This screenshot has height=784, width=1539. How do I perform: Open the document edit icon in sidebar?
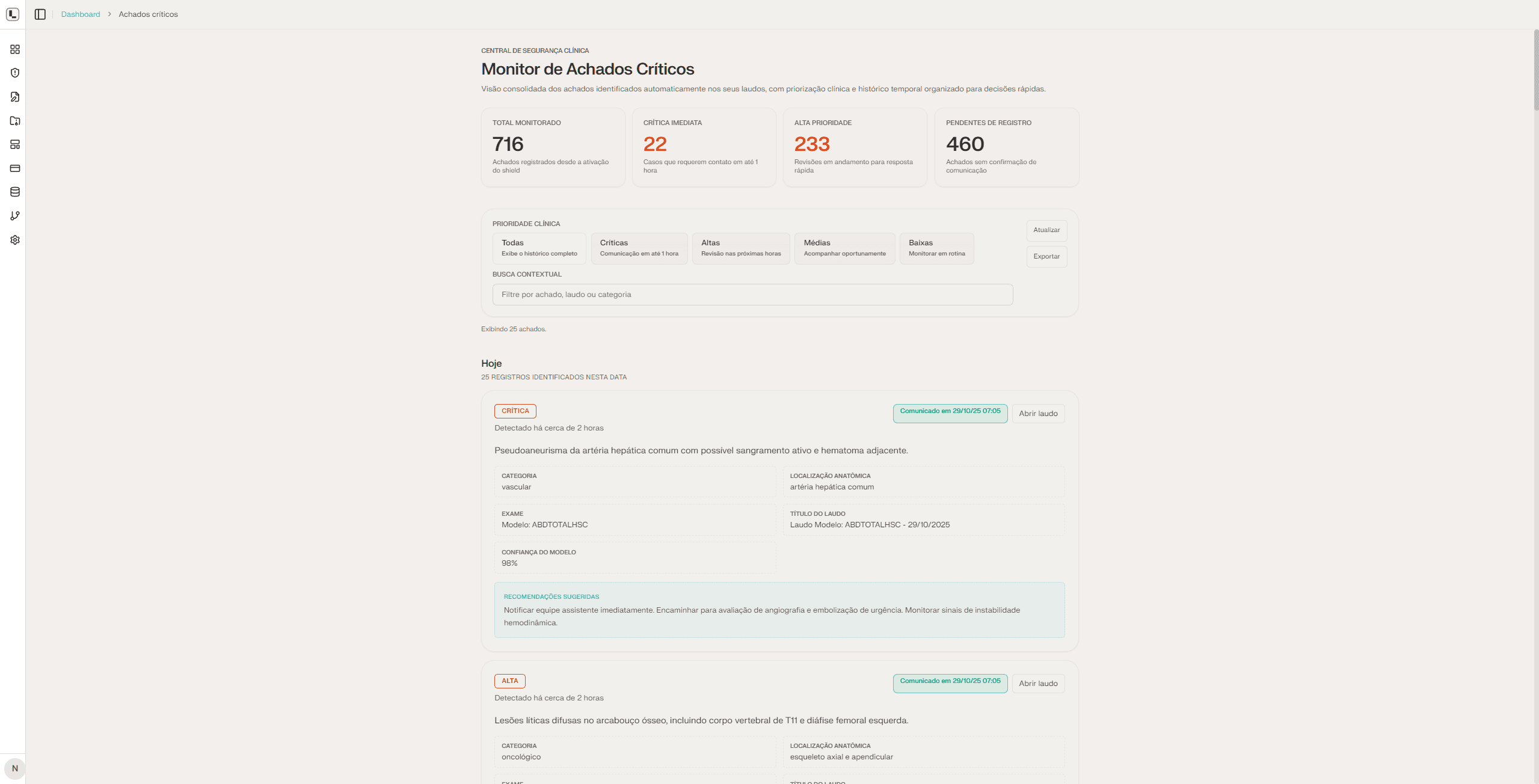point(15,97)
